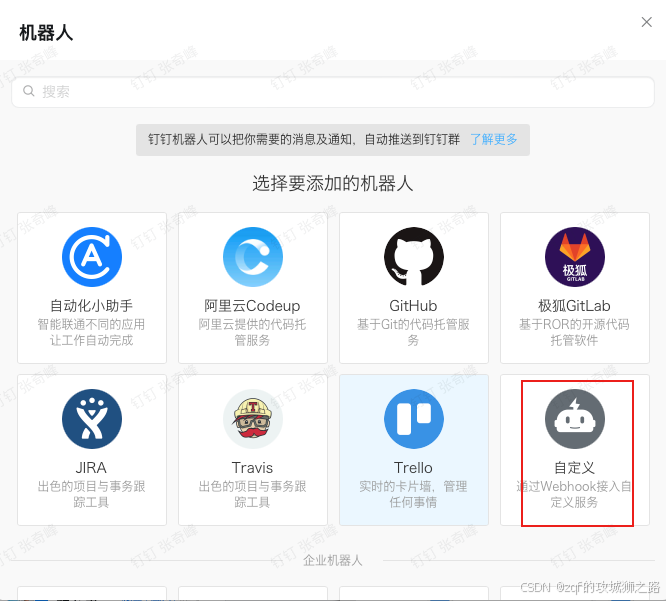Select the 自定义 custom robot icon

click(575, 419)
